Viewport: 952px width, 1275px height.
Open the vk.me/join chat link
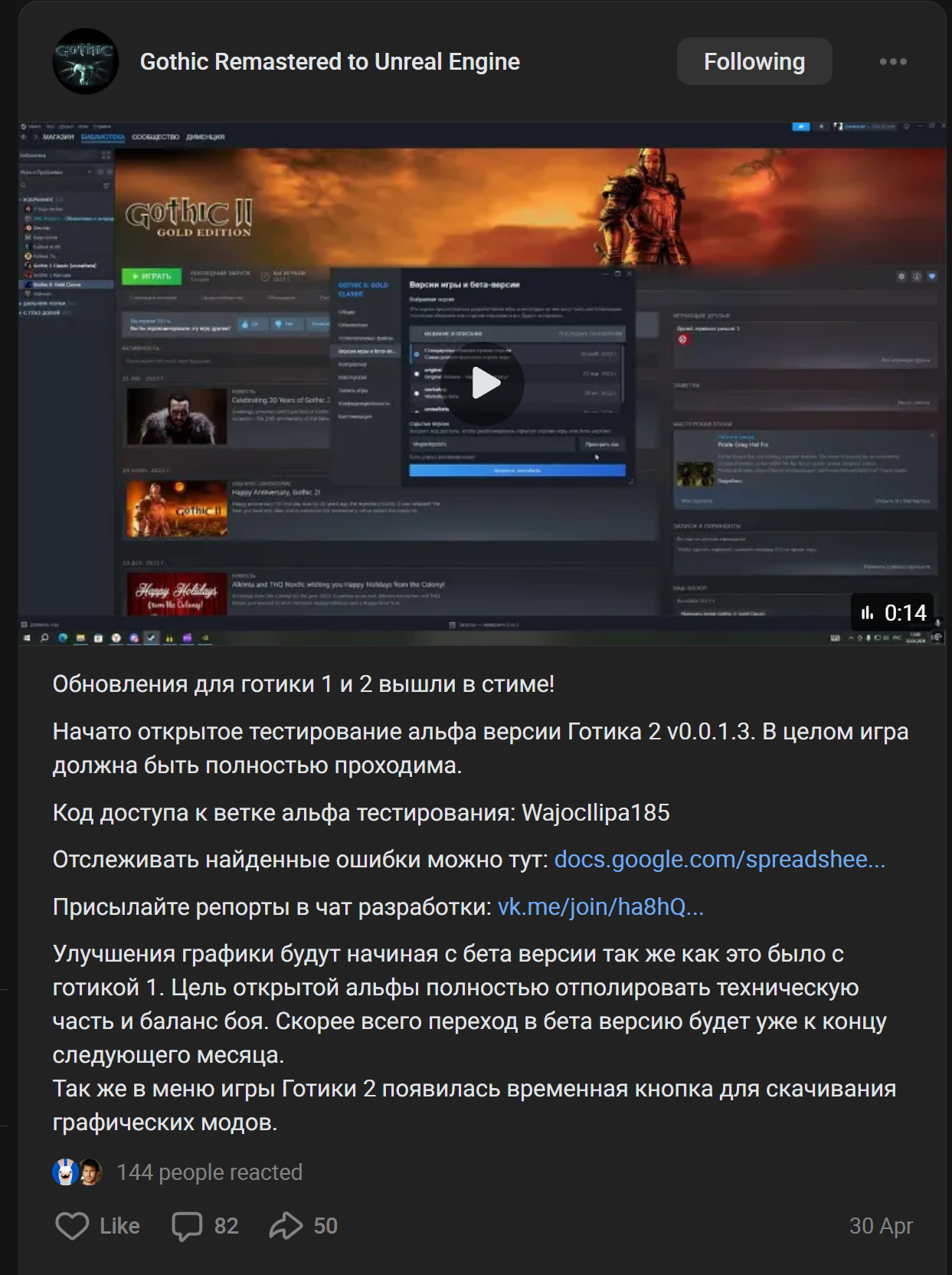pyautogui.click(x=600, y=907)
